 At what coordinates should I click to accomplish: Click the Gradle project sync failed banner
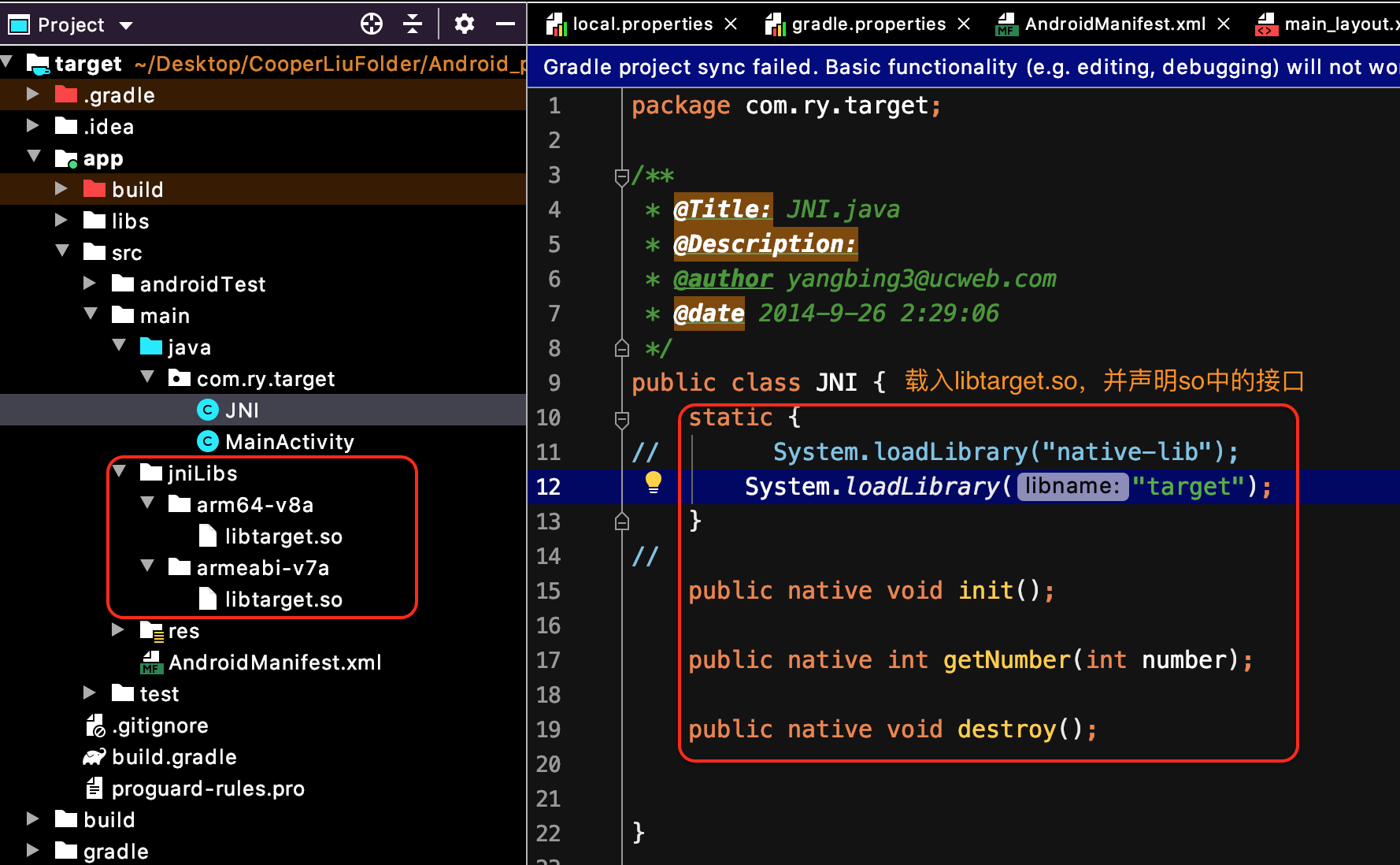pyautogui.click(x=963, y=67)
